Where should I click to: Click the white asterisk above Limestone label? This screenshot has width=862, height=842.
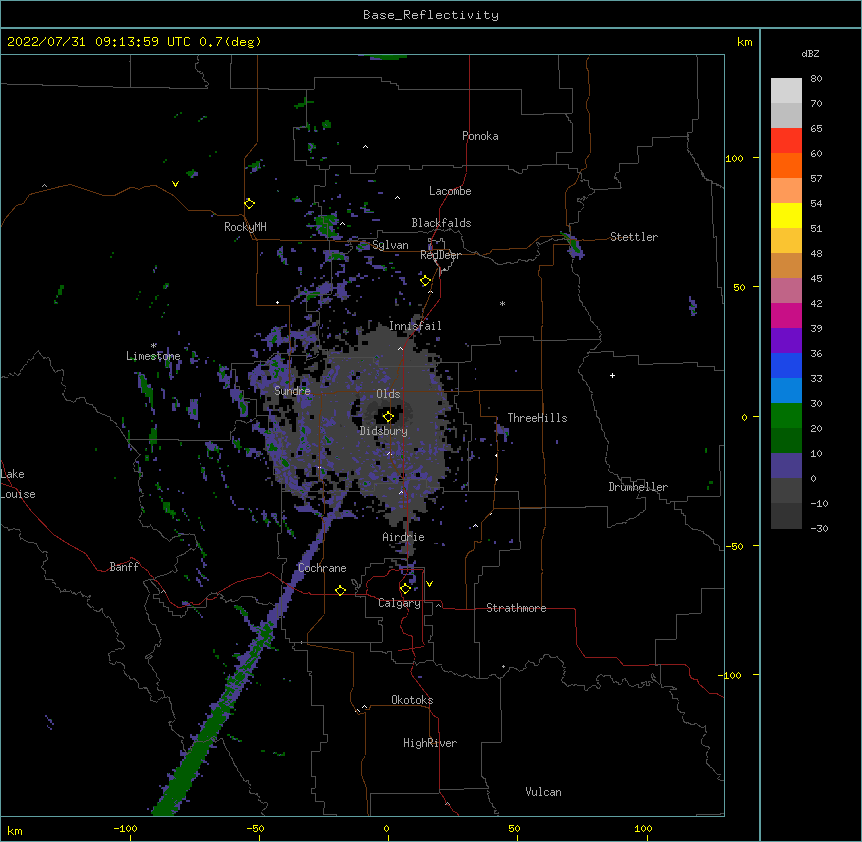pyautogui.click(x=153, y=346)
